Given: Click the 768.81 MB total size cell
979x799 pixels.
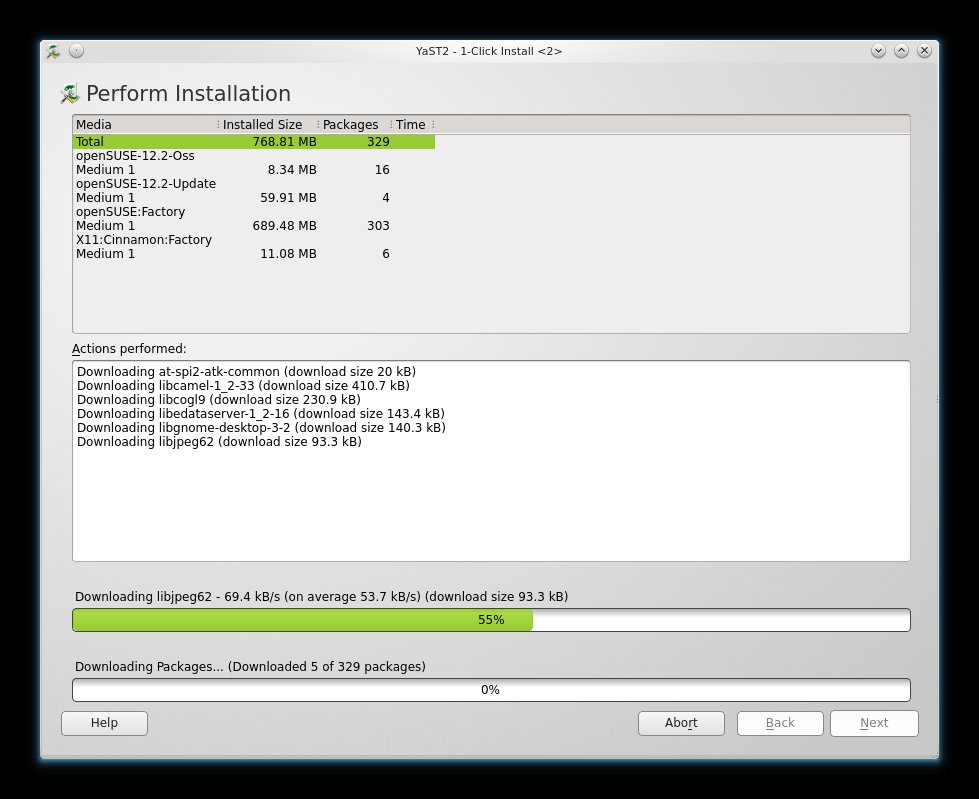Looking at the screenshot, I should [284, 142].
